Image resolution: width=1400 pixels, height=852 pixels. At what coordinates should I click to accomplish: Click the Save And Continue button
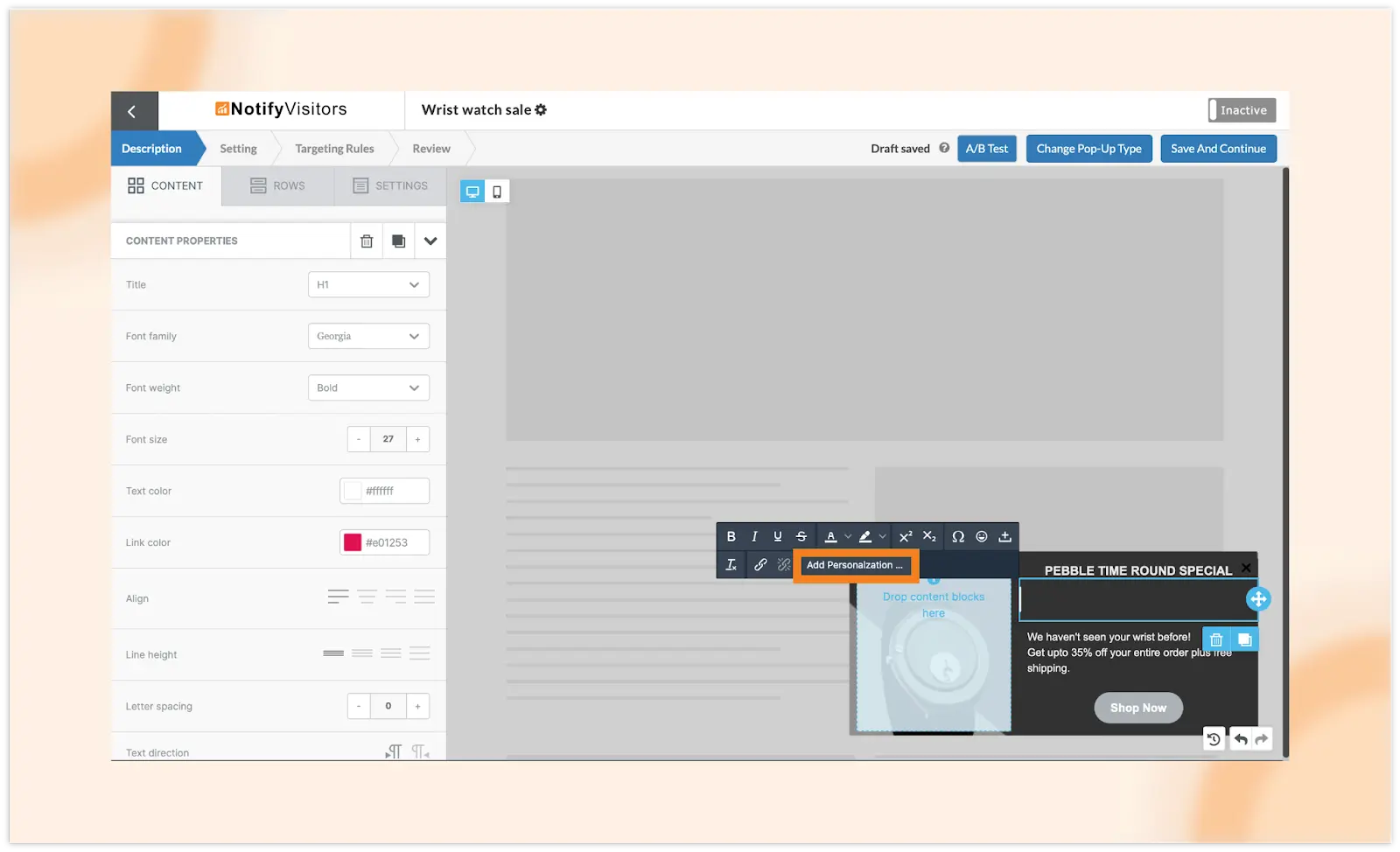pos(1218,149)
